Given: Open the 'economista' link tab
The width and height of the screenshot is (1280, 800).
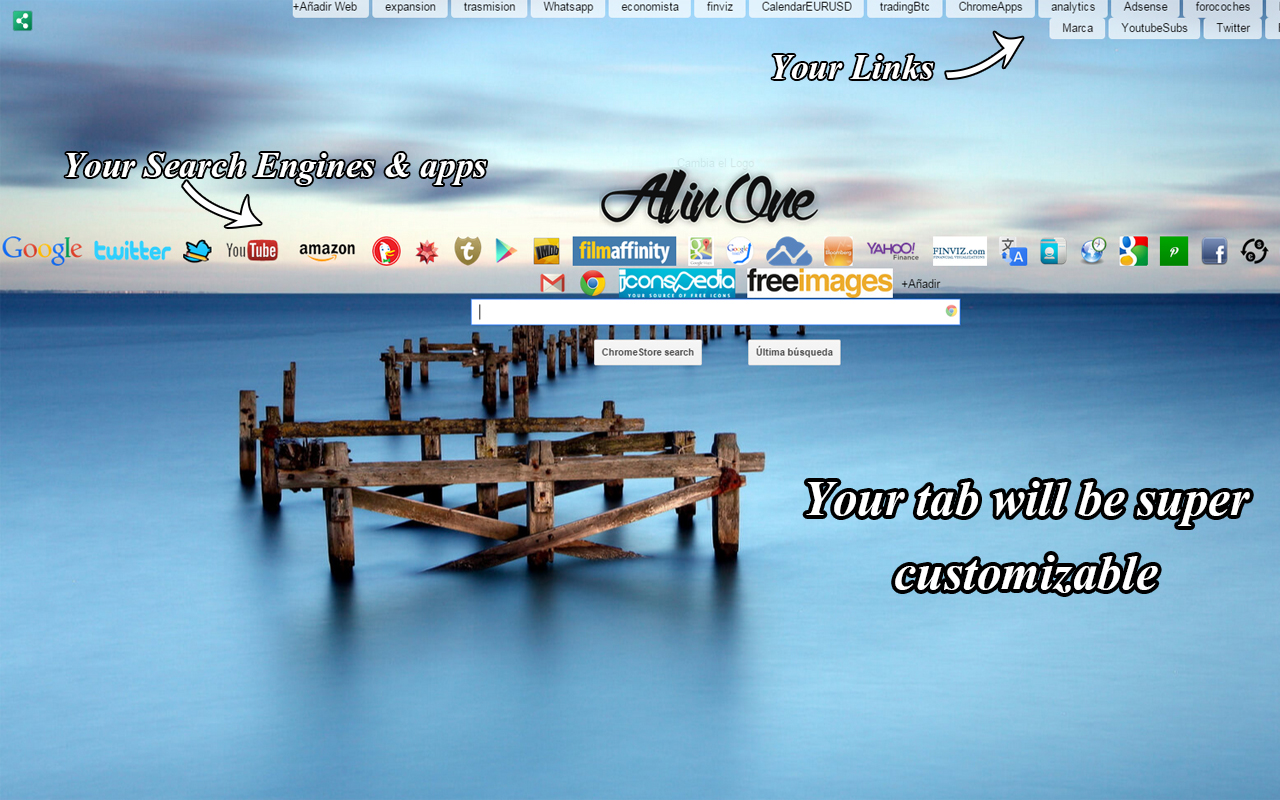Looking at the screenshot, I should pyautogui.click(x=650, y=7).
